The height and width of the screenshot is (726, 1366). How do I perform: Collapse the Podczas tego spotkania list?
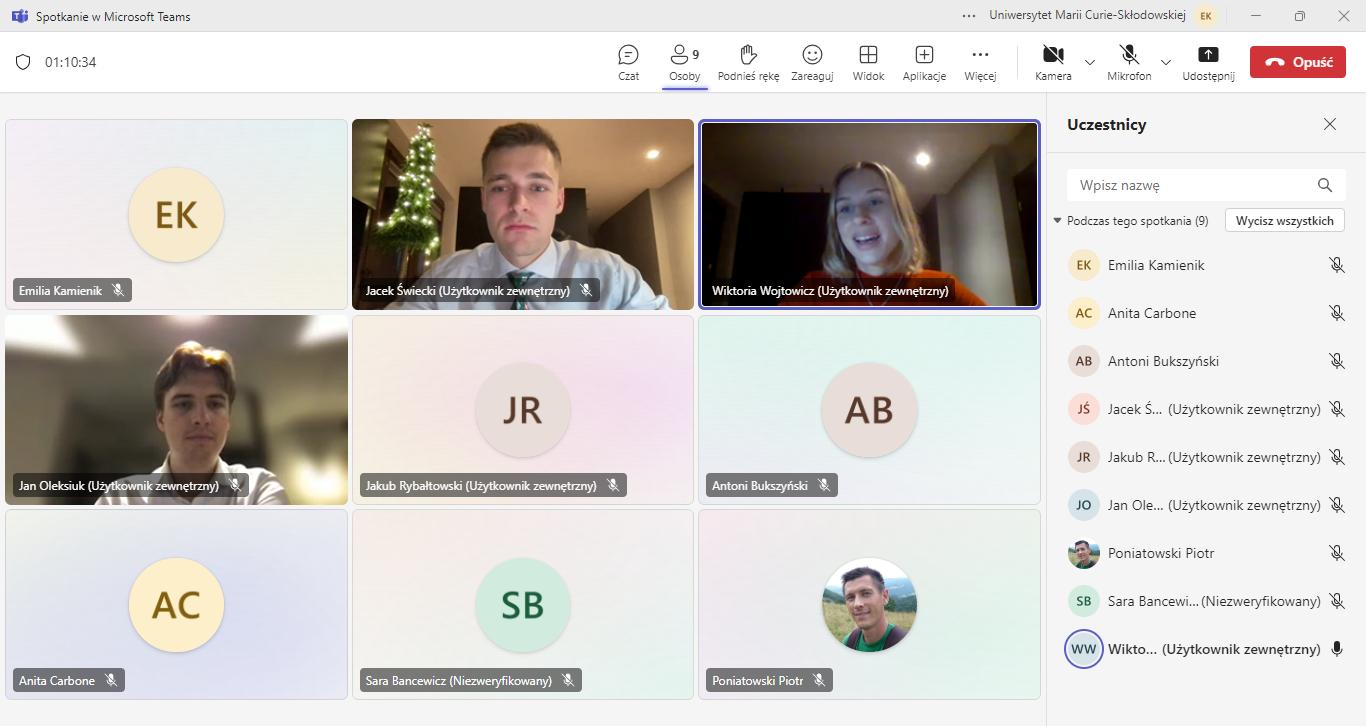(x=1058, y=221)
